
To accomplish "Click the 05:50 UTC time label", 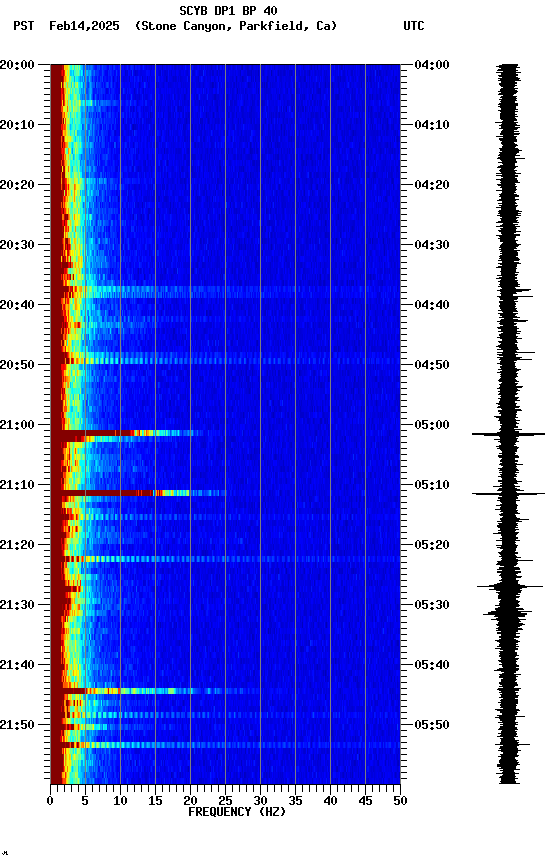I will point(432,725).
